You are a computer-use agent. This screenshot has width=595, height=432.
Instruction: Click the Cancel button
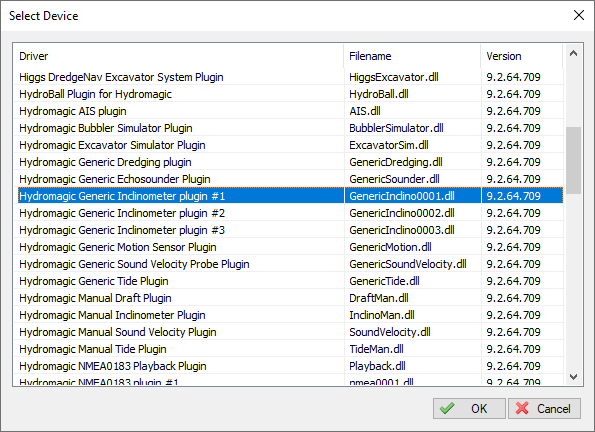coord(544,408)
